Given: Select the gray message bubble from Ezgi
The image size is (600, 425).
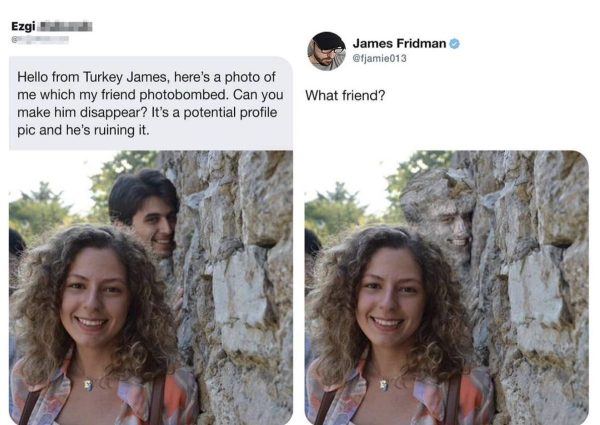Looking at the screenshot, I should [x=150, y=103].
